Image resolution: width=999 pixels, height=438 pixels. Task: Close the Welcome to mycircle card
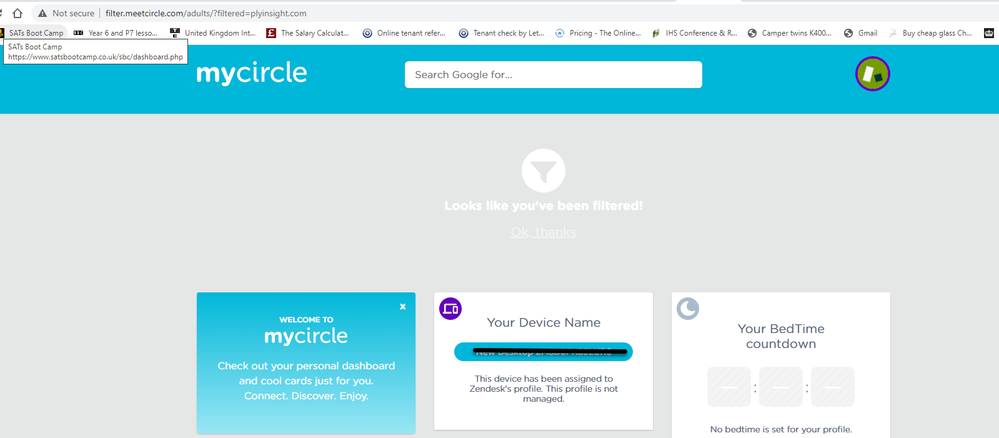point(403,307)
